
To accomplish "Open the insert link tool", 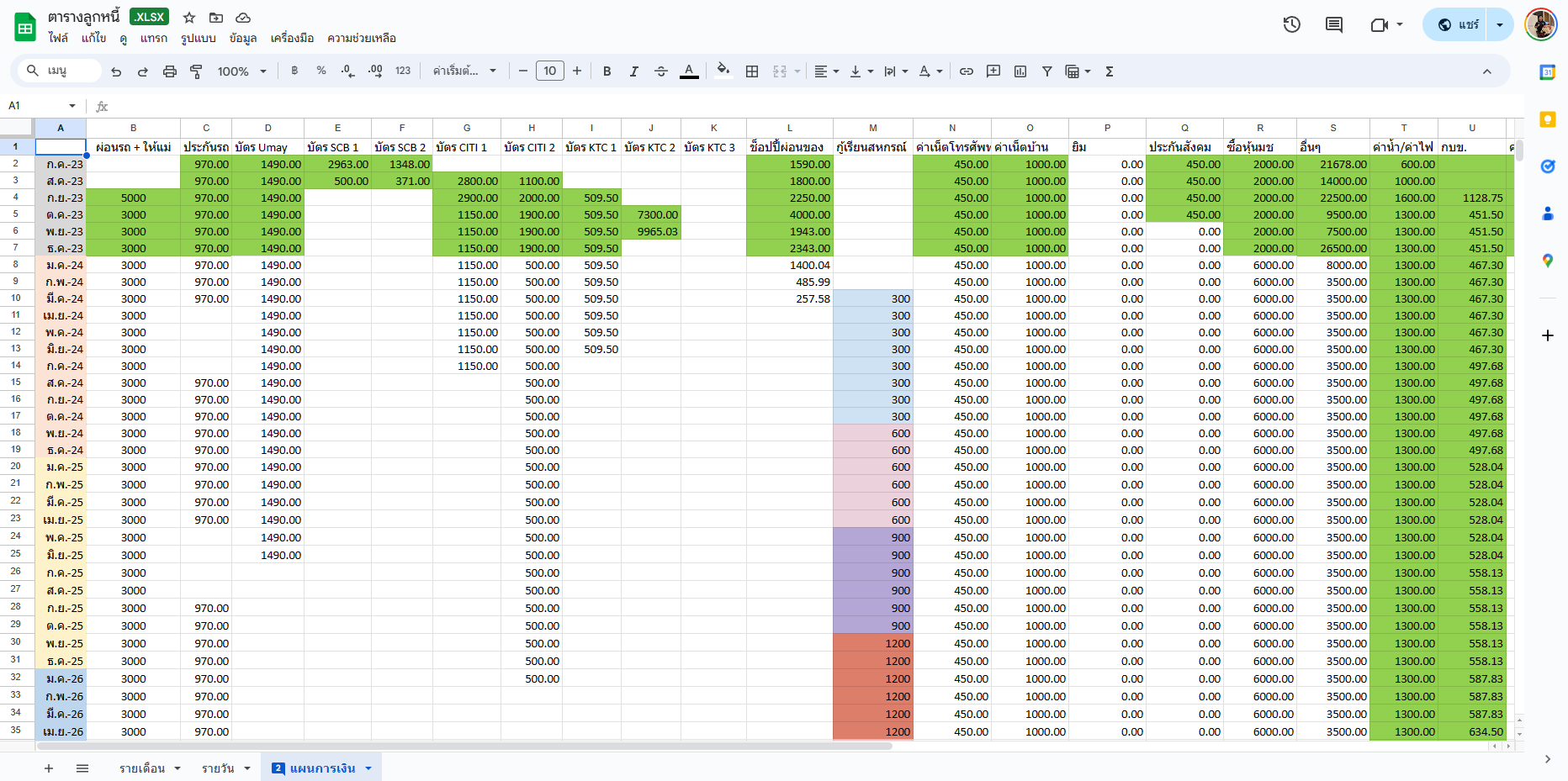I will (x=967, y=71).
